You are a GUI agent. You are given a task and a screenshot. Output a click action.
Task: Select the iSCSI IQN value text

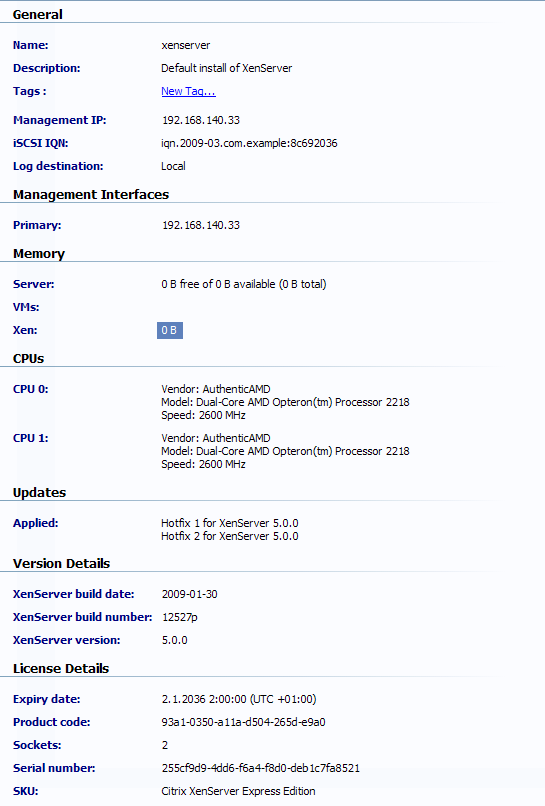click(x=249, y=143)
